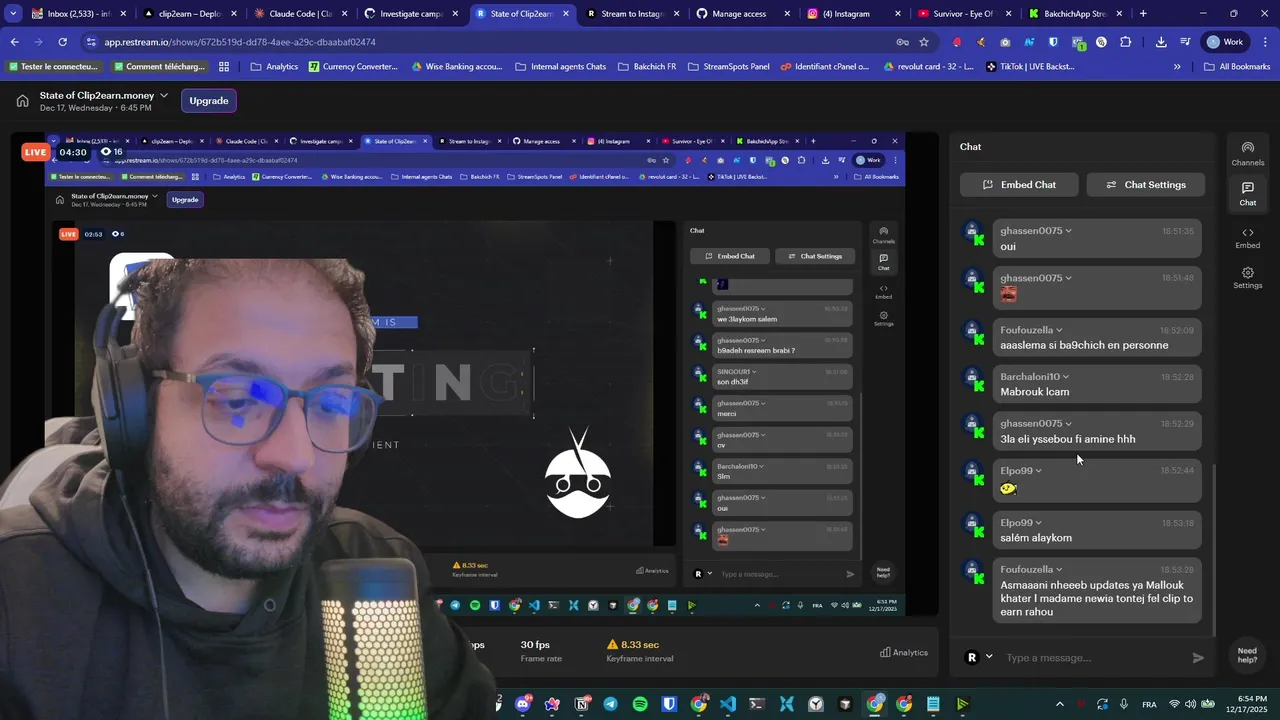Screen dimensions: 1280x720
Task: Open Telegram from the taskbar
Action: tap(611, 704)
